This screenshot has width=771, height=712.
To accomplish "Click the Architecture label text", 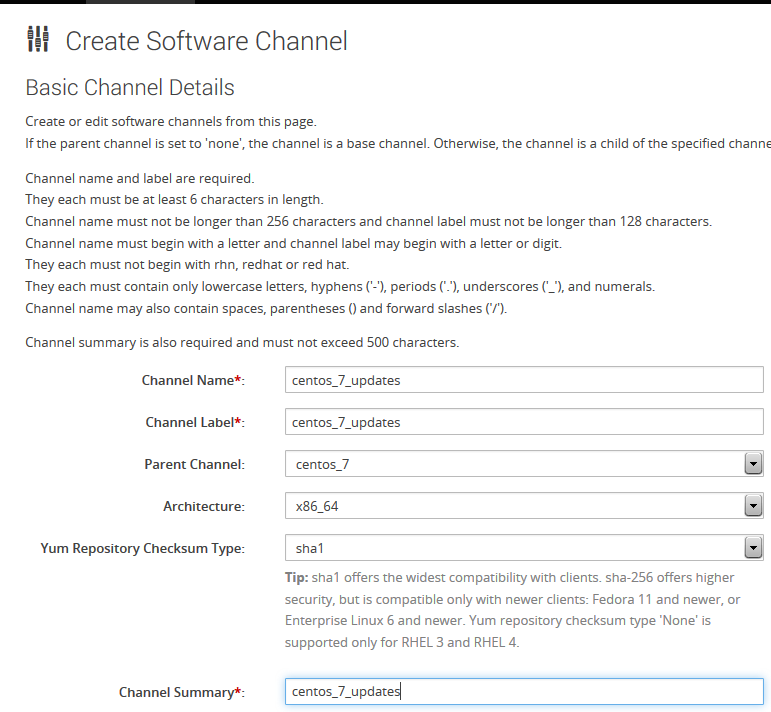I will pos(204,506).
